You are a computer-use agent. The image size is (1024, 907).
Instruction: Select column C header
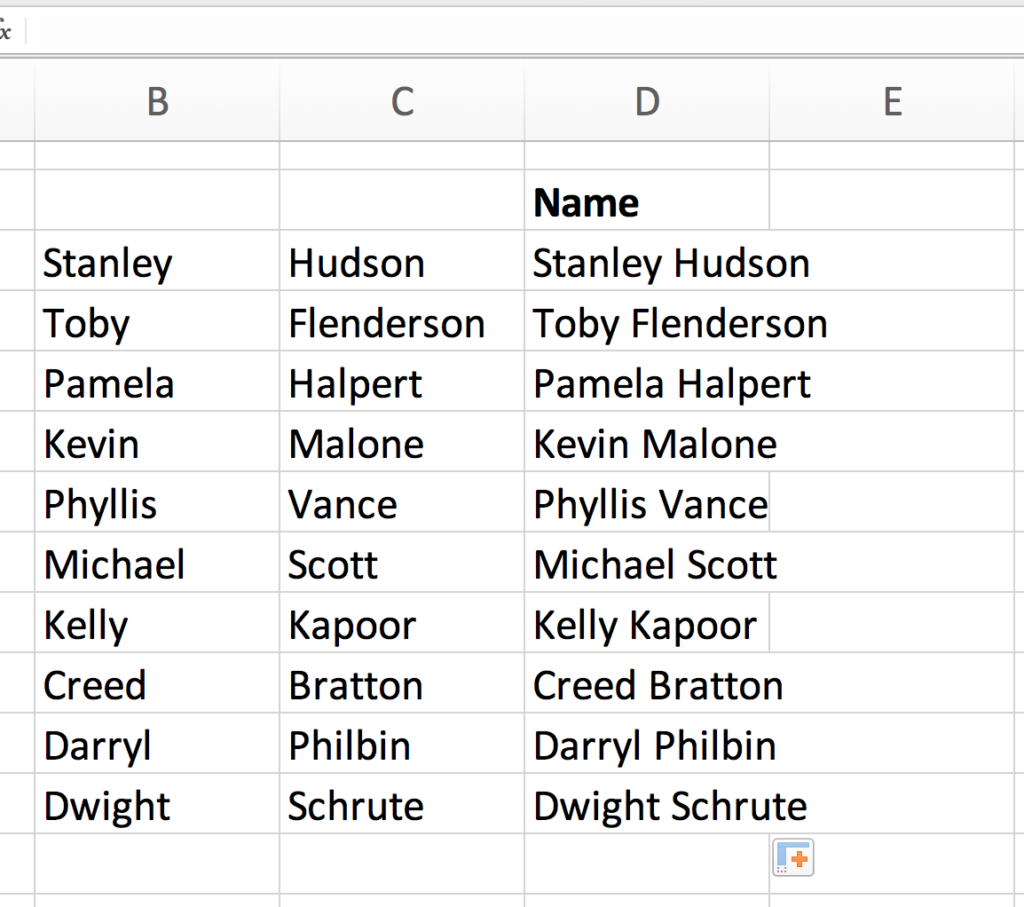click(x=402, y=101)
